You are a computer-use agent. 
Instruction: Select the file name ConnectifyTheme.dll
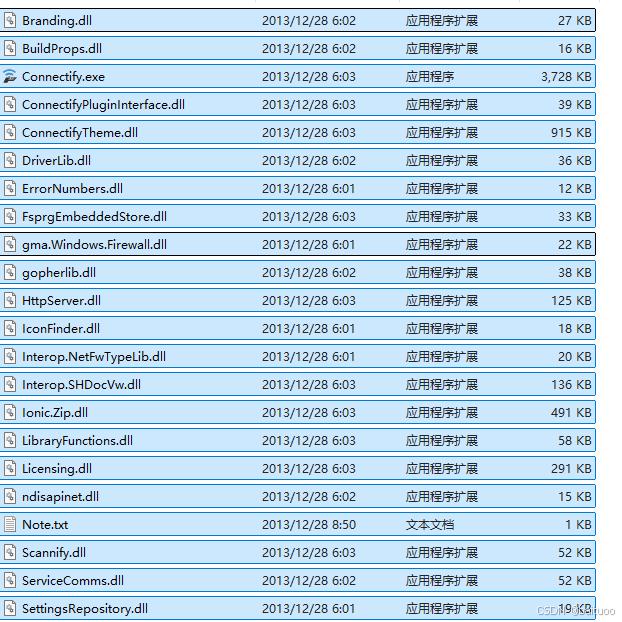80,132
